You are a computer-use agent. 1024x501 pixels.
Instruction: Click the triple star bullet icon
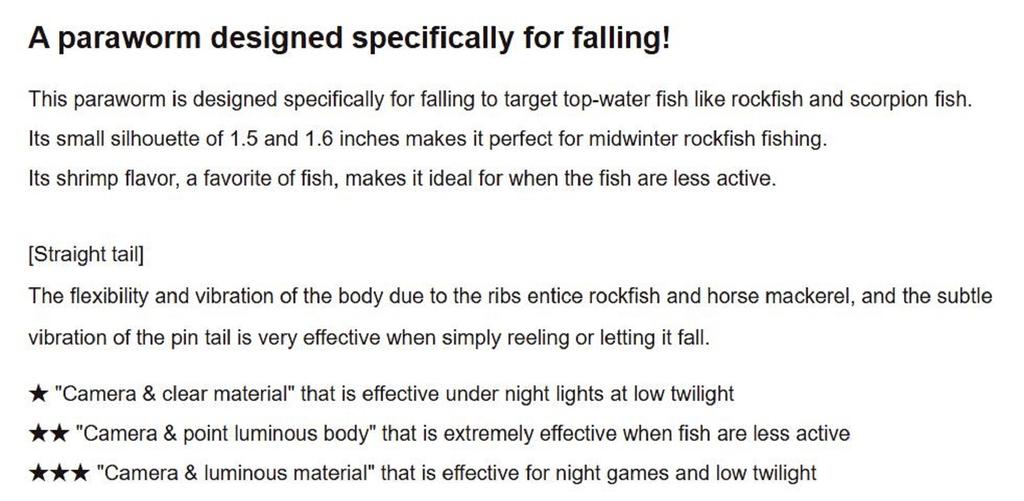pyautogui.click(x=58, y=473)
